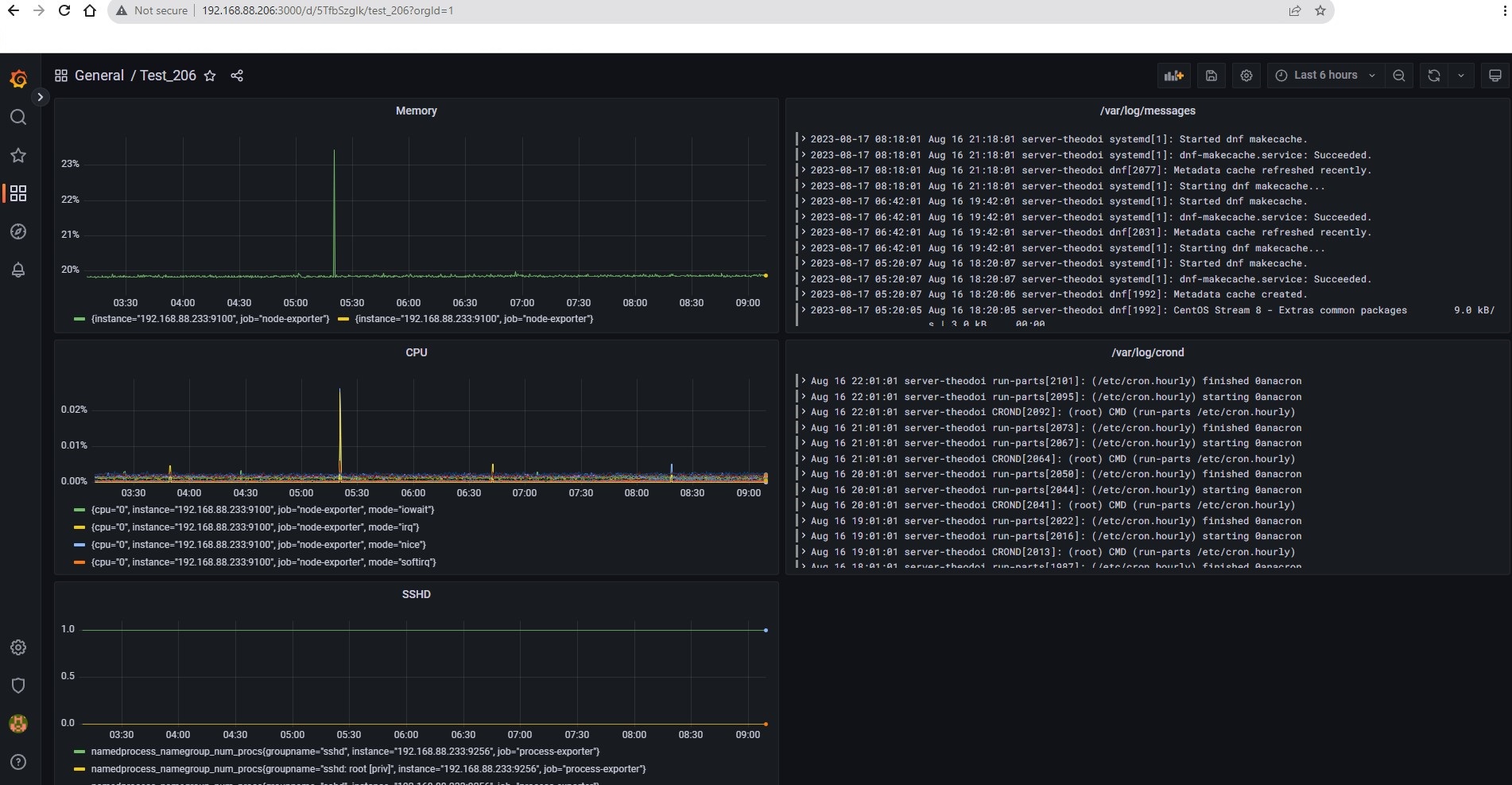Open the Explore compass icon in sidebar
1512x785 pixels.
point(18,231)
